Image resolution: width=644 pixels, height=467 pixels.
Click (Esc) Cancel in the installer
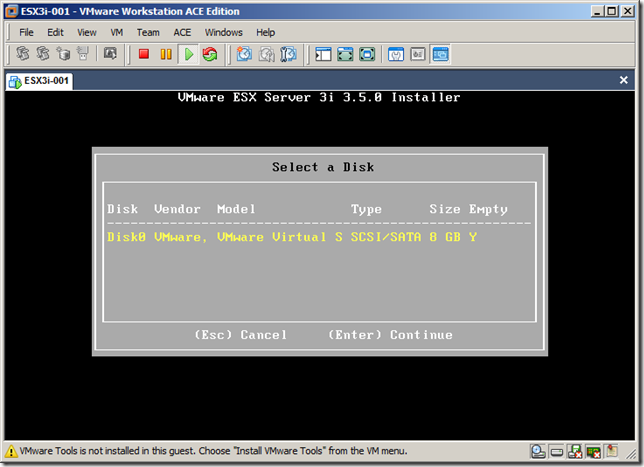coord(240,335)
